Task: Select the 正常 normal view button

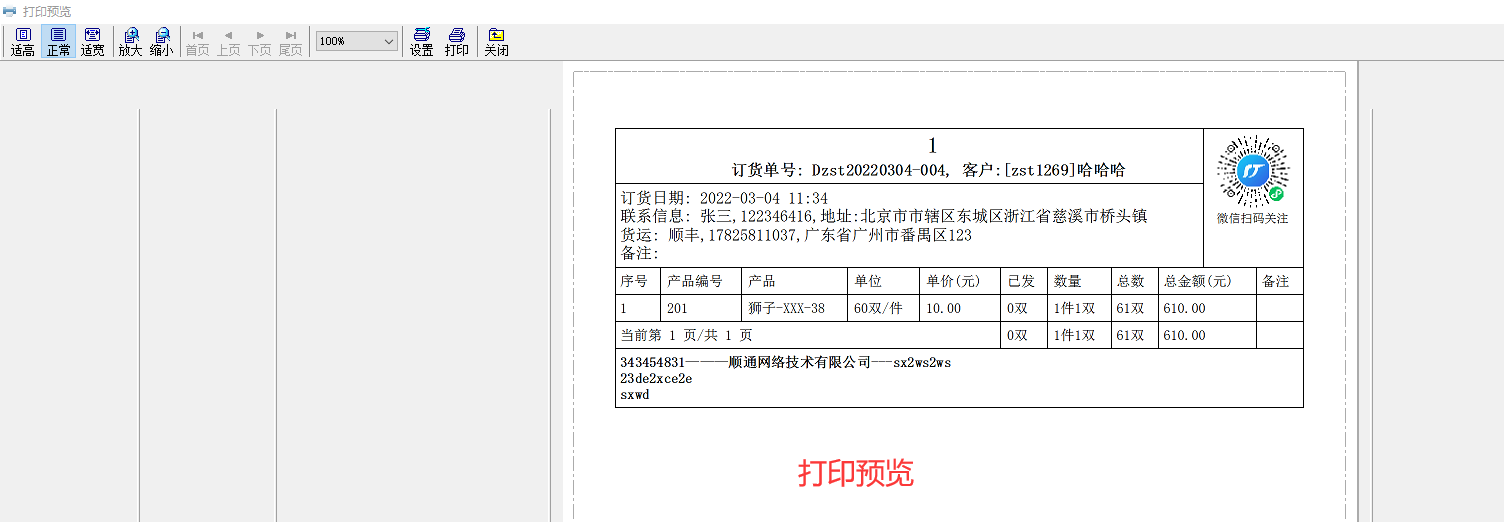Action: coord(58,42)
